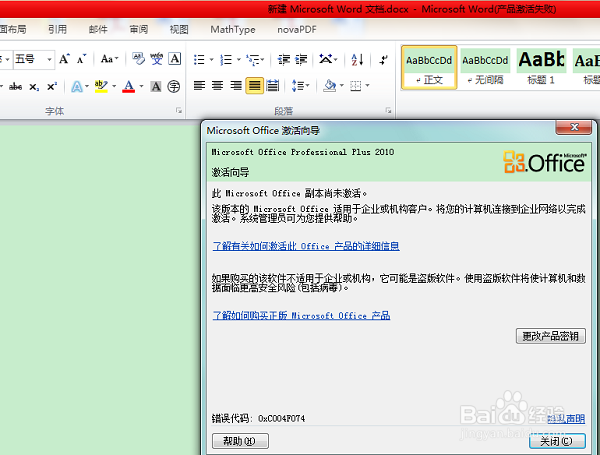Open the Shading dropdown arrow
The image size is (600, 455).
342,86
